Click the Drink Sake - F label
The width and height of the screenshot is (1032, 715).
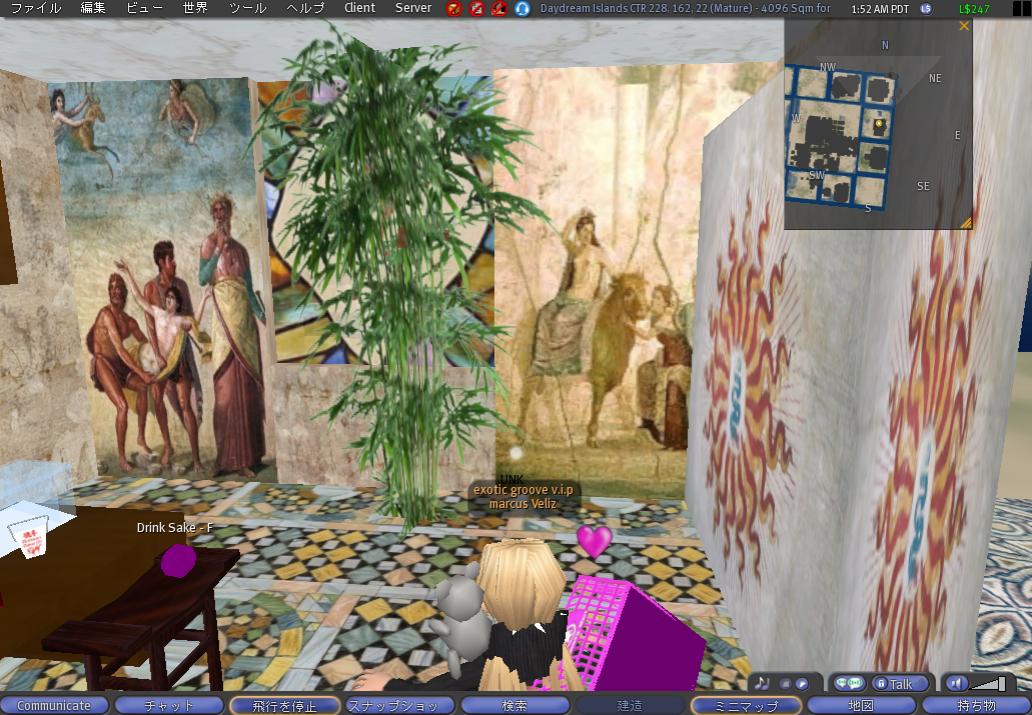click(x=174, y=527)
